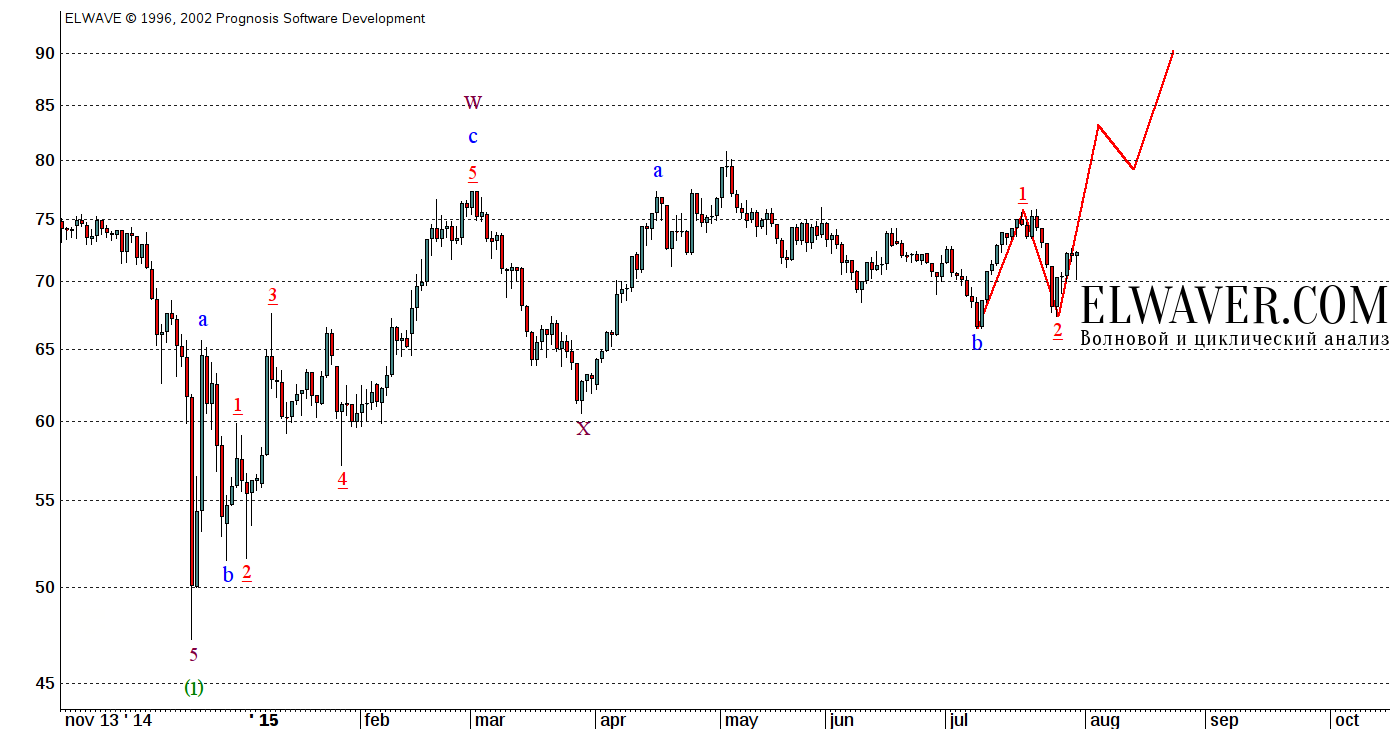This screenshot has width=1400, height=729.
Task: Select the red "5" label at the March peak
Action: point(473,173)
